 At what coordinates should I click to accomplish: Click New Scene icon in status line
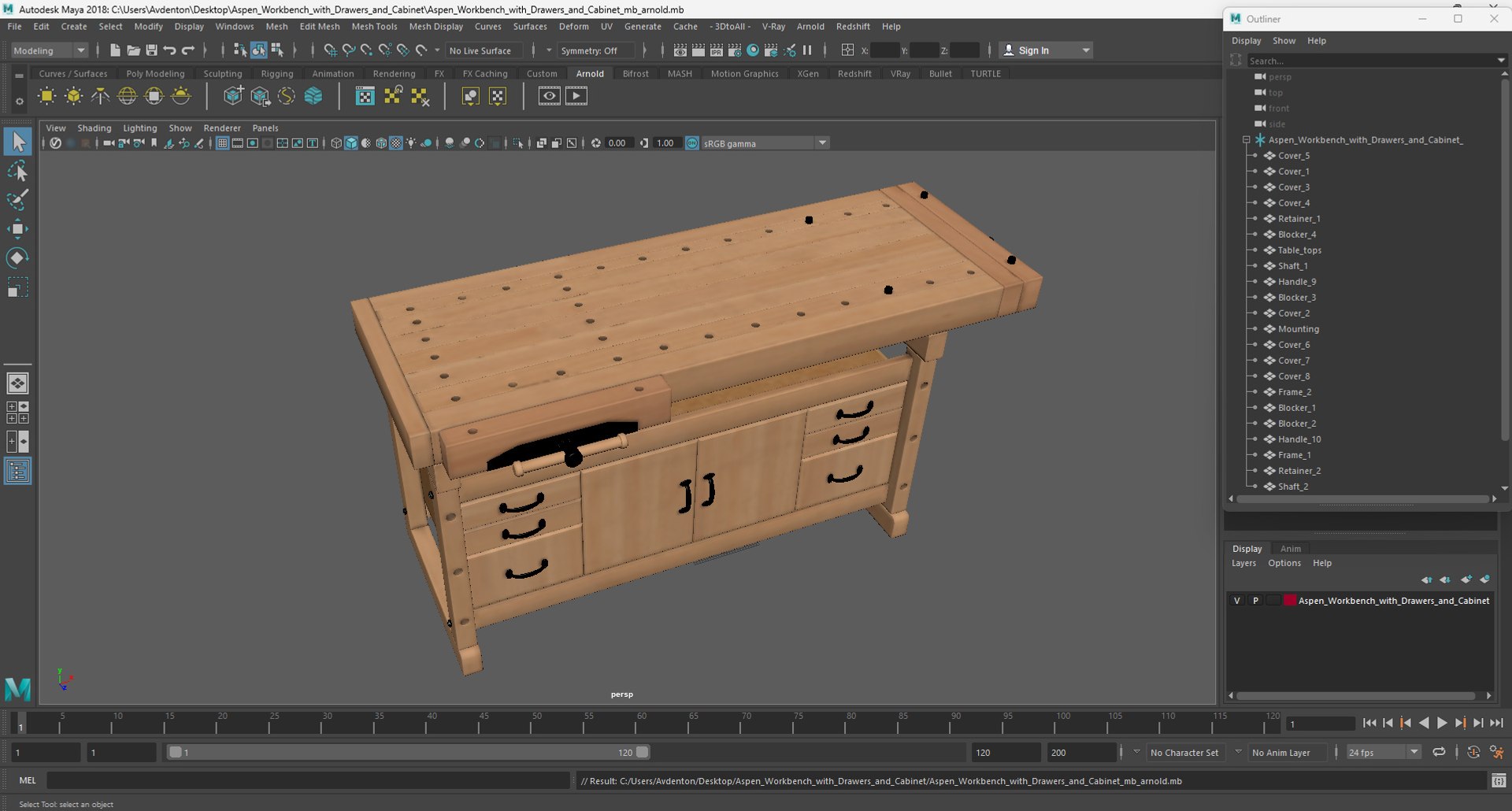coord(115,50)
